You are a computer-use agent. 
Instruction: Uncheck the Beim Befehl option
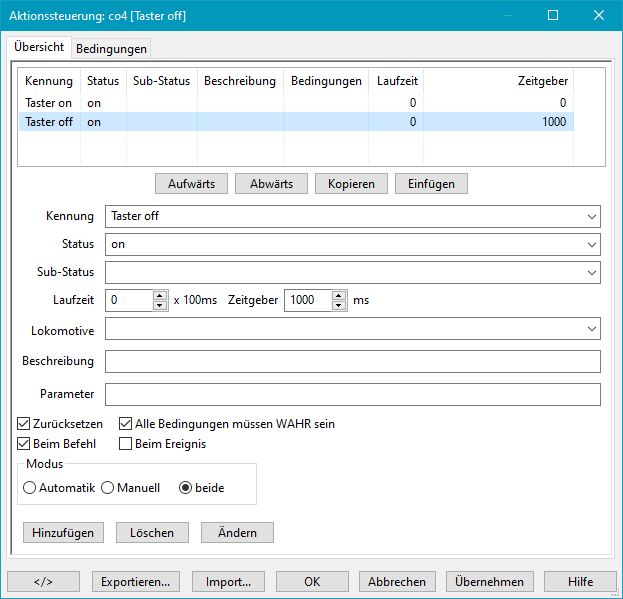tap(25, 444)
